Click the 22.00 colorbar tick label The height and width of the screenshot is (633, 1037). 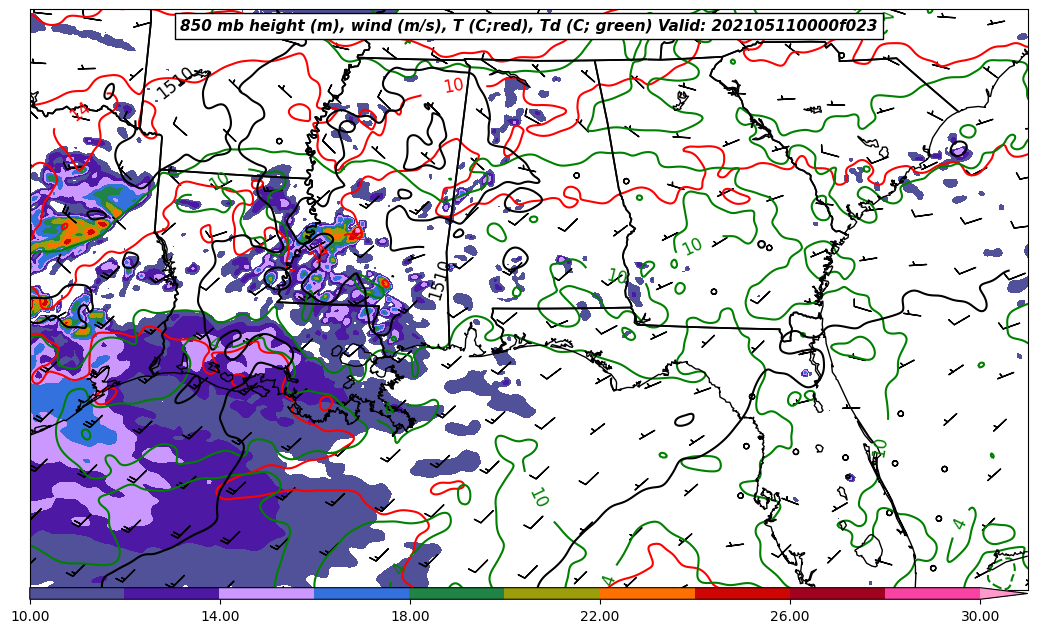tap(600, 616)
